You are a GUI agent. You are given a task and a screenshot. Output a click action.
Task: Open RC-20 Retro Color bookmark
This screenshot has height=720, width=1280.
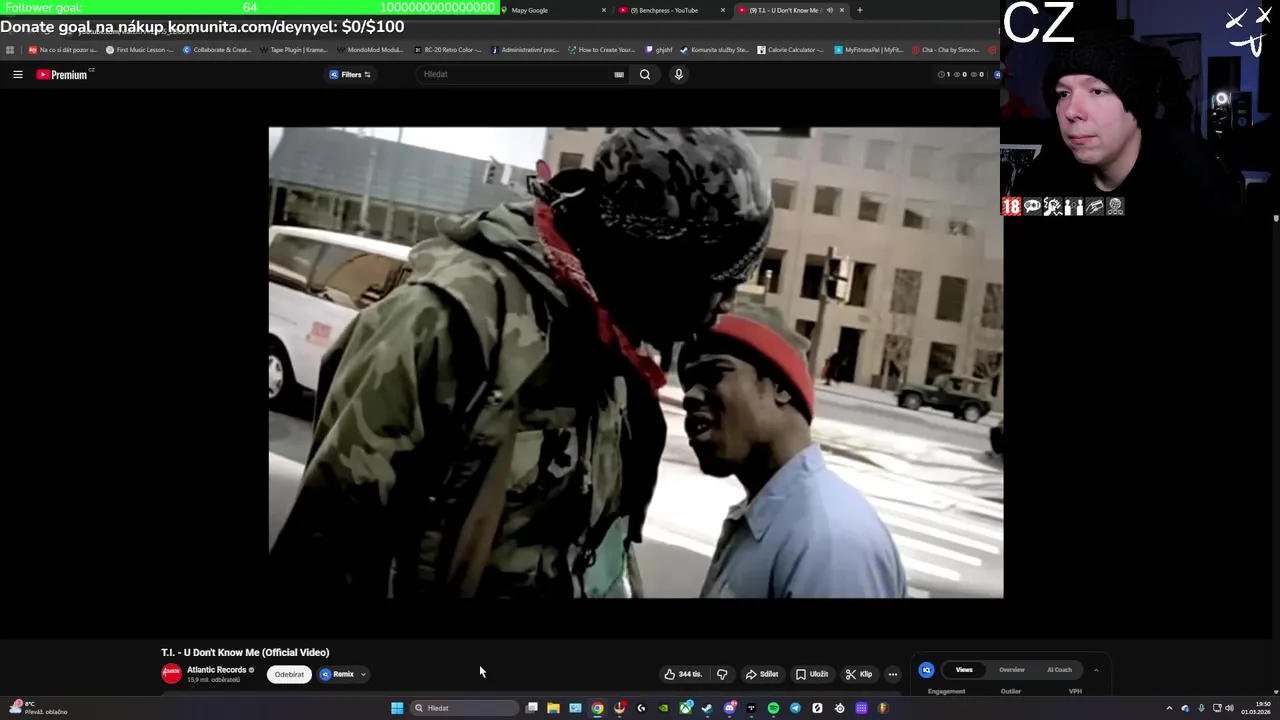(447, 49)
